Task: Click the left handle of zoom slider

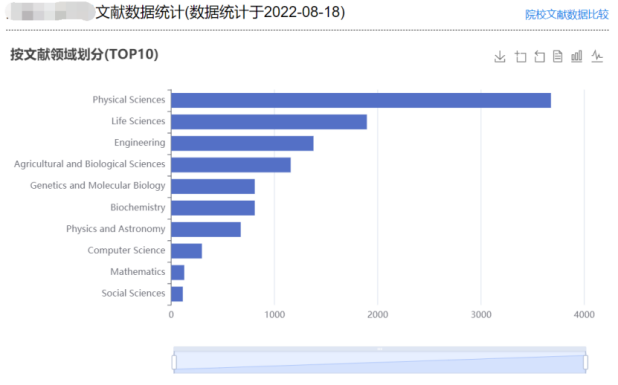Action: 174,362
